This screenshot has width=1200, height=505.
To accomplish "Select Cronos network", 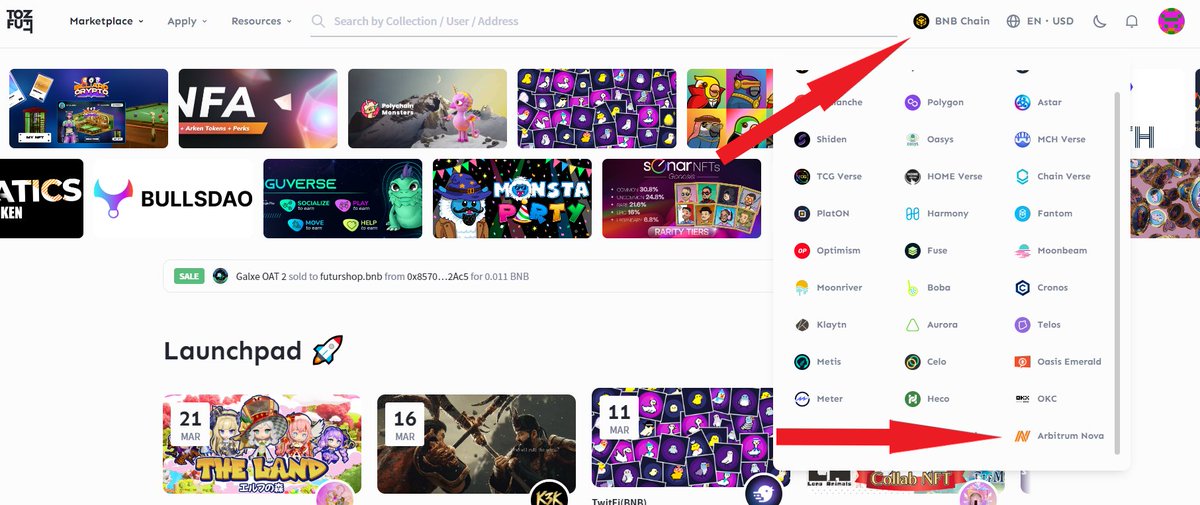I will [1041, 287].
